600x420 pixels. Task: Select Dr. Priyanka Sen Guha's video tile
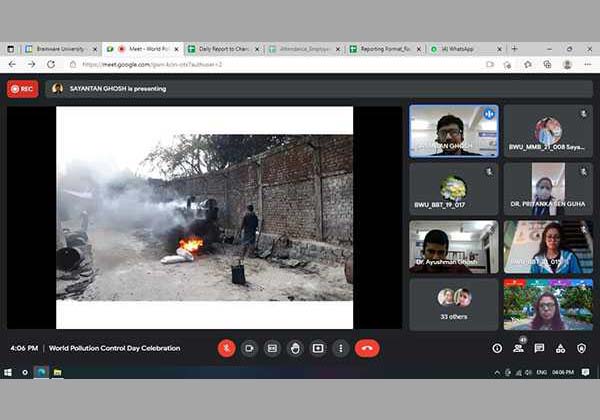547,188
